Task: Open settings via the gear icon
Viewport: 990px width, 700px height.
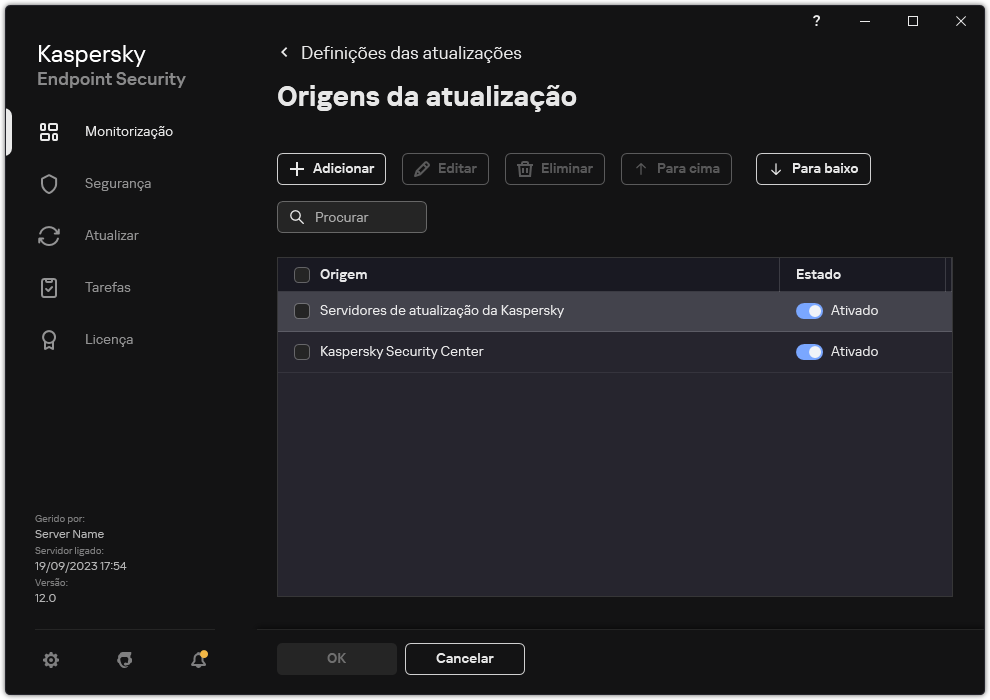Action: pos(50,660)
